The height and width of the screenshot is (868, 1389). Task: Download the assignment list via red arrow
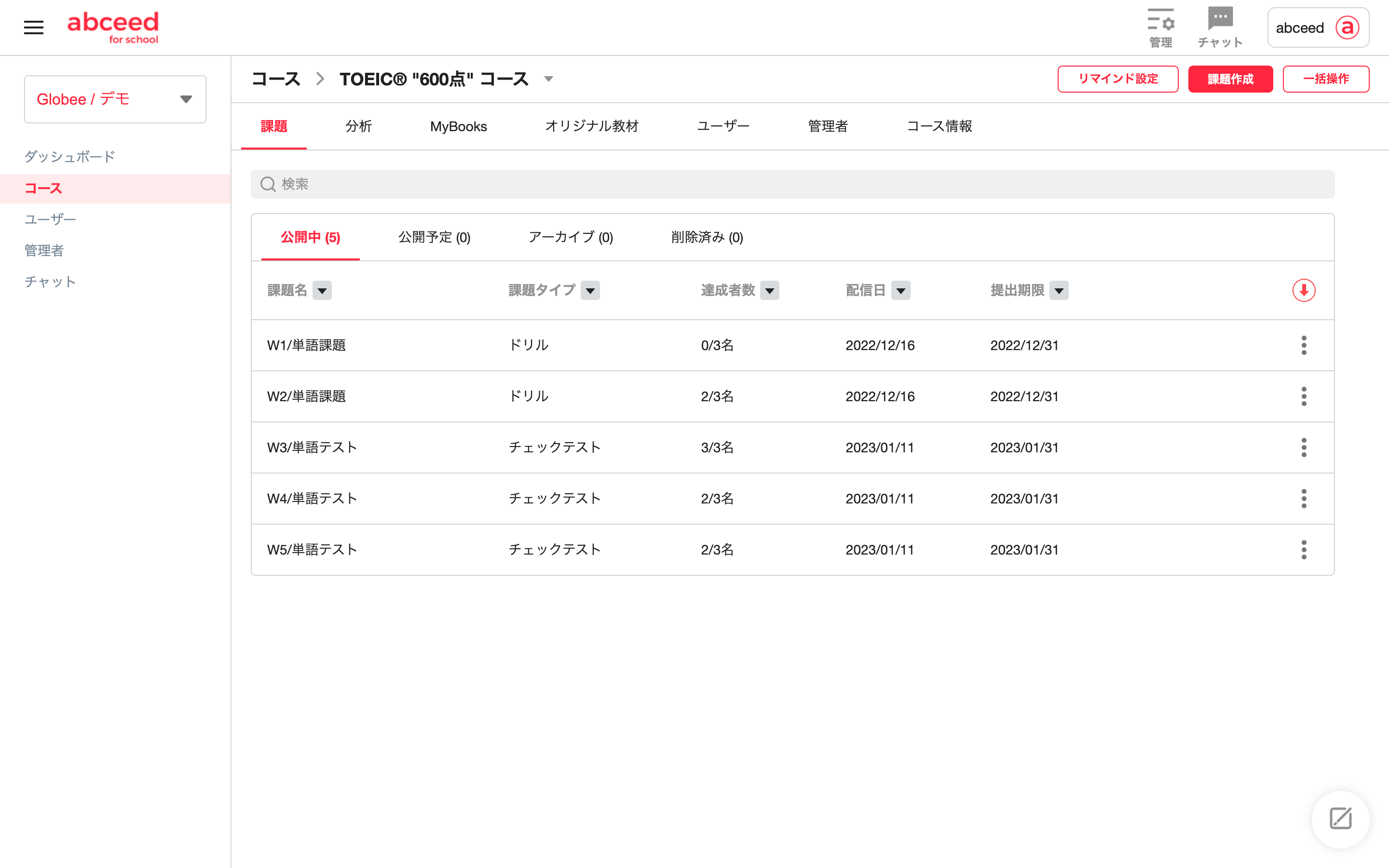click(1304, 290)
